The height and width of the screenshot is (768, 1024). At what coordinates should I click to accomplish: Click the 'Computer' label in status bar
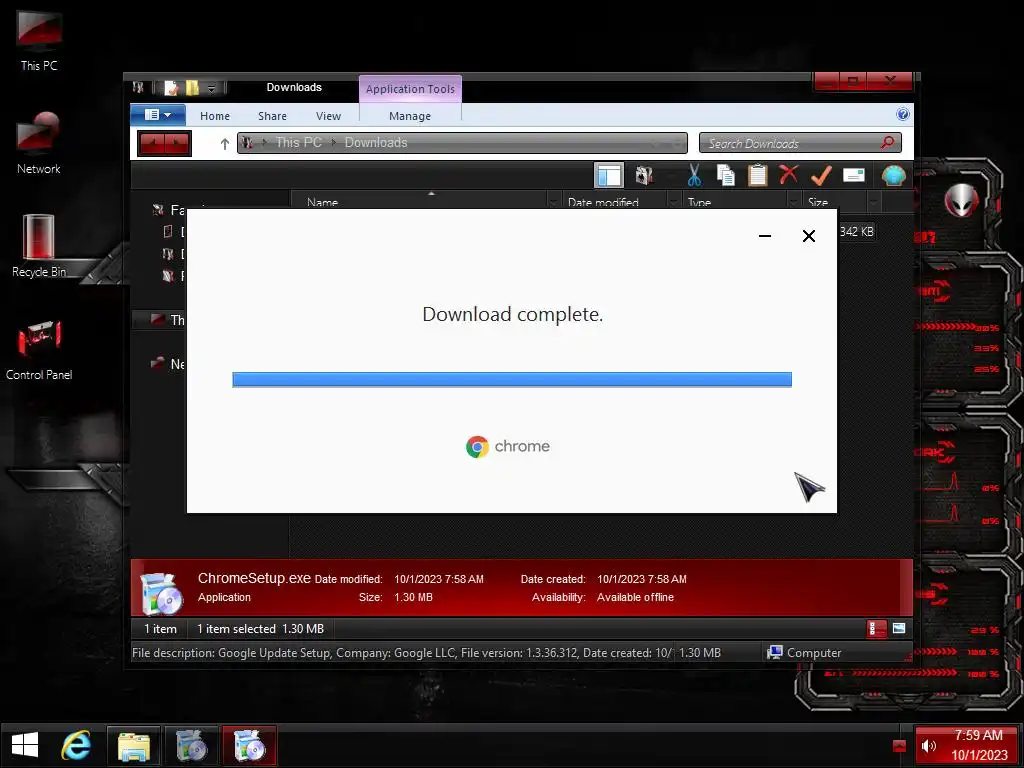click(814, 652)
